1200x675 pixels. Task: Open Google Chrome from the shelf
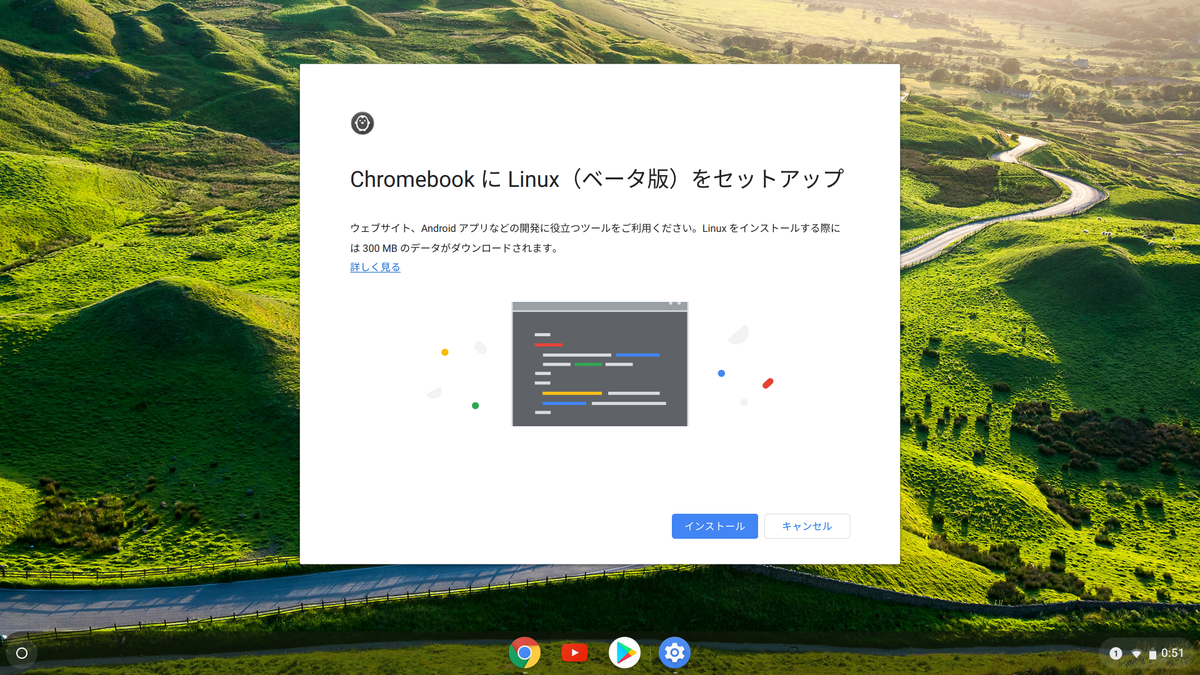[x=525, y=653]
